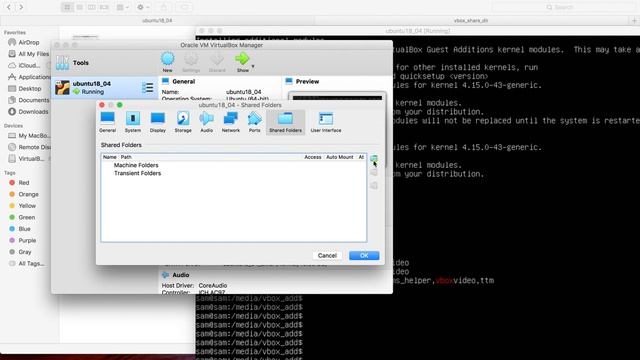Click the green Show arrow icon
640x360 pixels.
[x=242, y=60]
